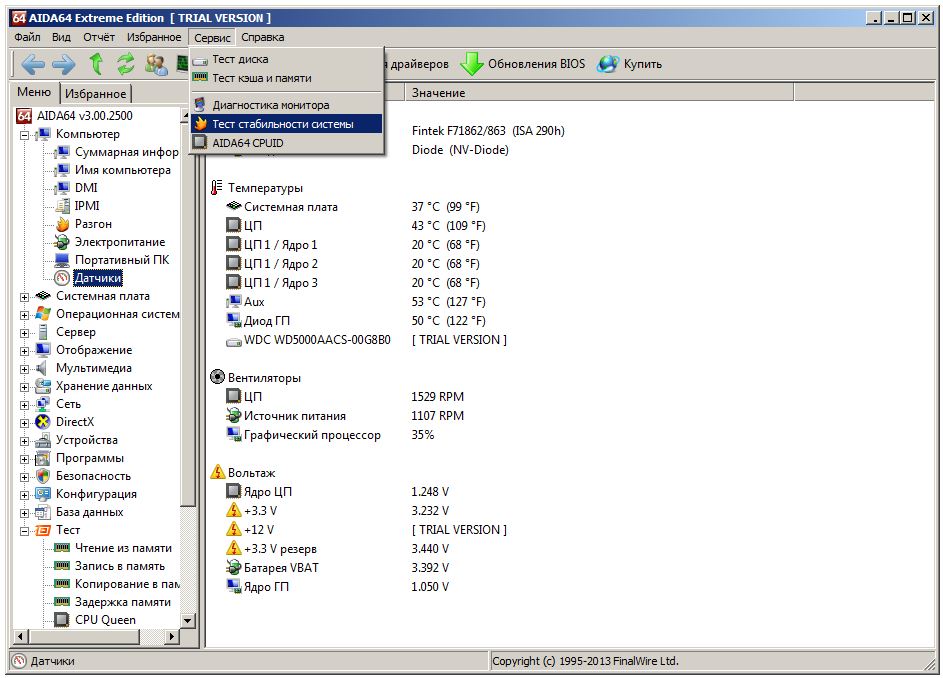
Task: Expand the База данных tree node
Action: click(24, 513)
